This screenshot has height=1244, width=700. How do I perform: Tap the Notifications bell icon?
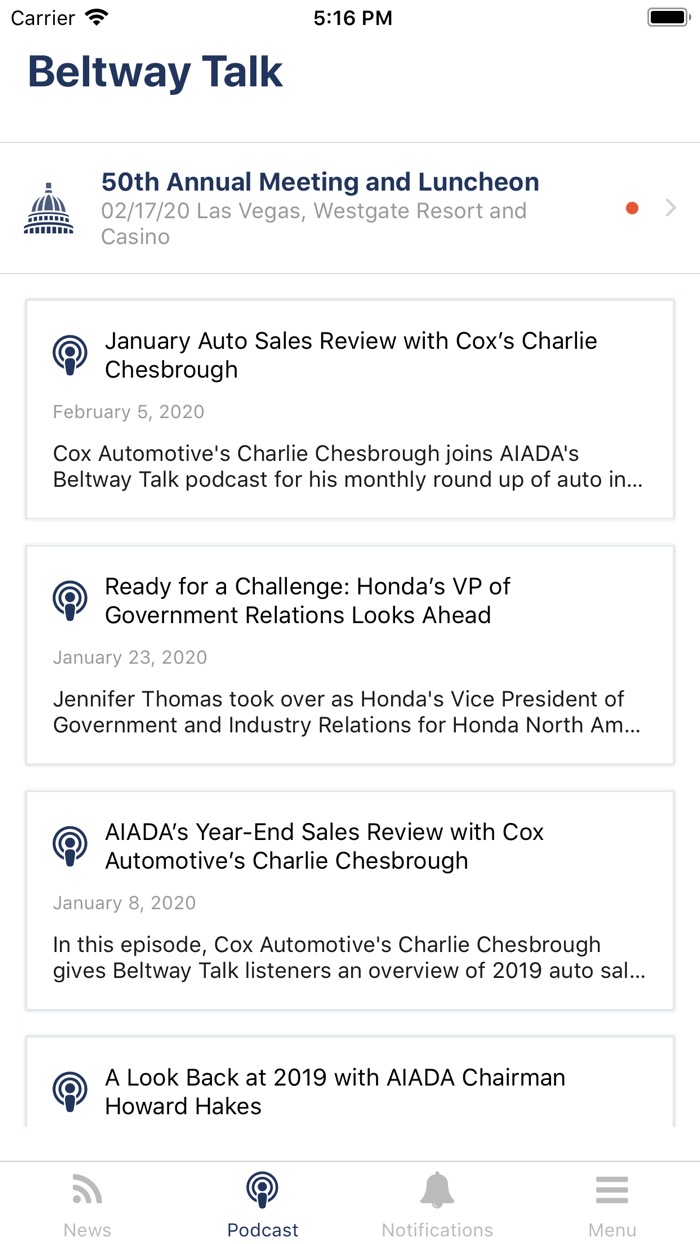pos(437,1190)
